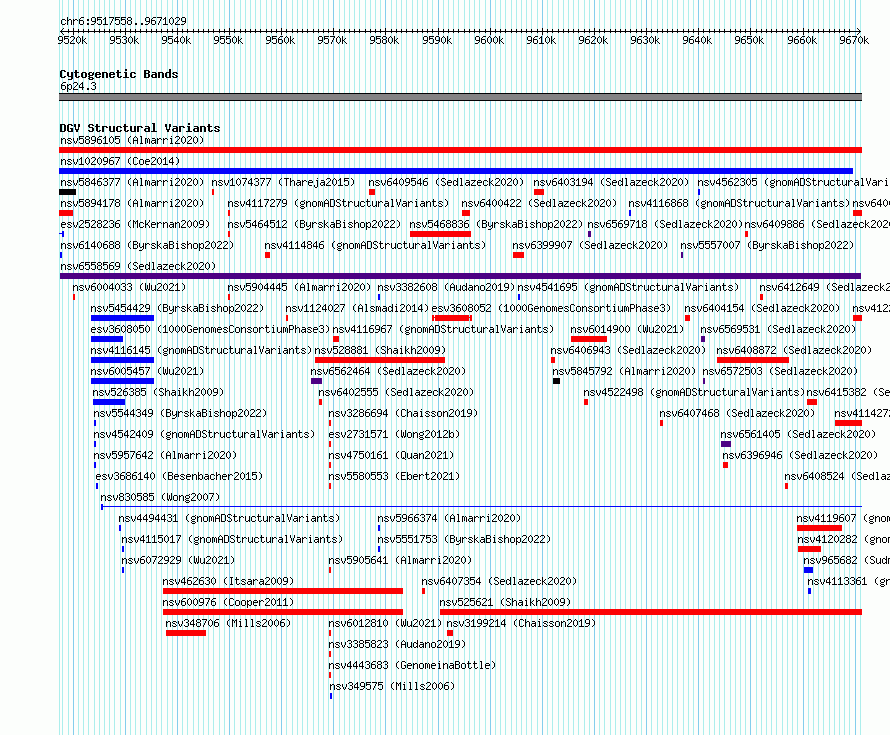
Task: Open nsv6072929 (Wu2021) label
Action: click(x=178, y=560)
